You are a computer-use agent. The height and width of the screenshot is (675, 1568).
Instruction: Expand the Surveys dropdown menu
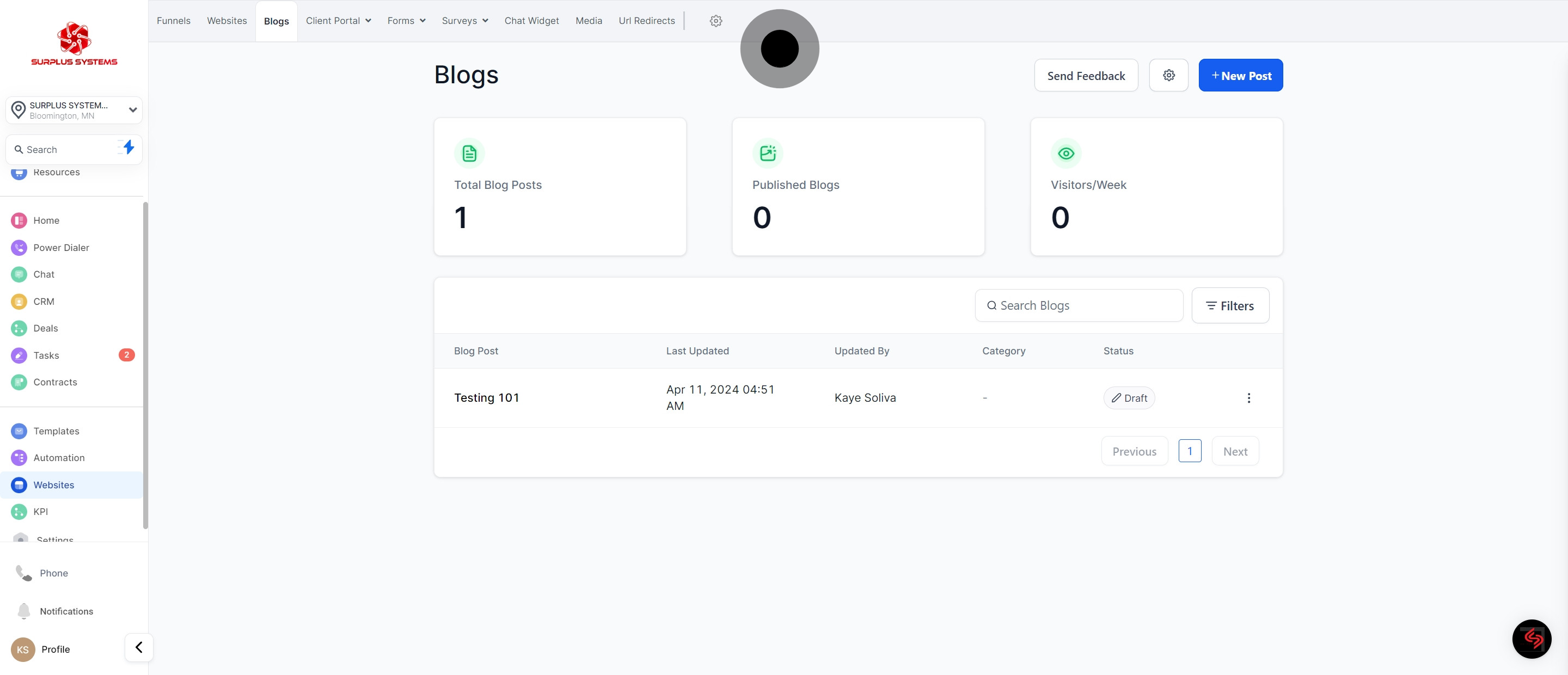pyautogui.click(x=464, y=21)
